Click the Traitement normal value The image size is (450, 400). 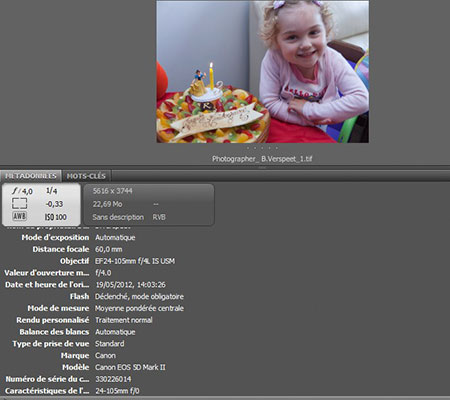124,320
